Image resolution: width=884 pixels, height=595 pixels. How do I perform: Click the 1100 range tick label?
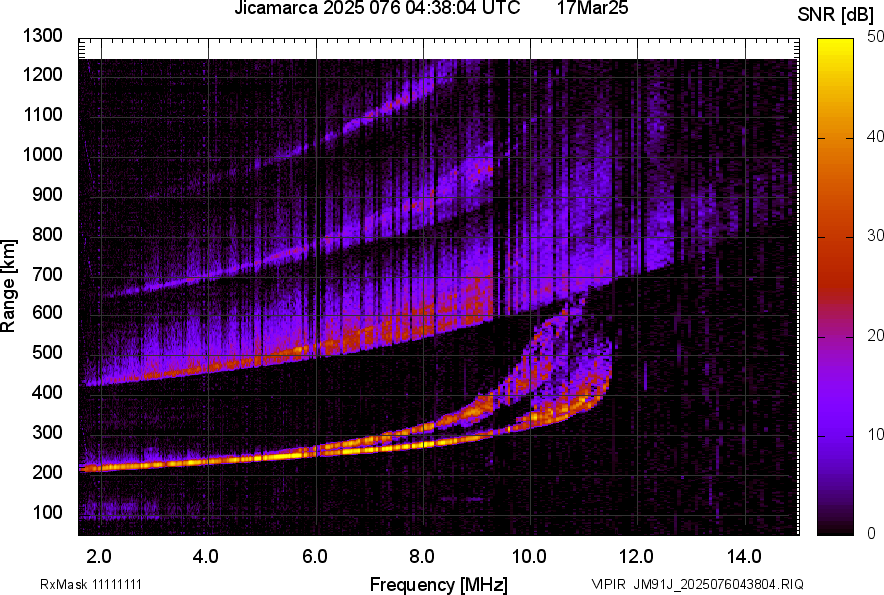click(x=42, y=114)
